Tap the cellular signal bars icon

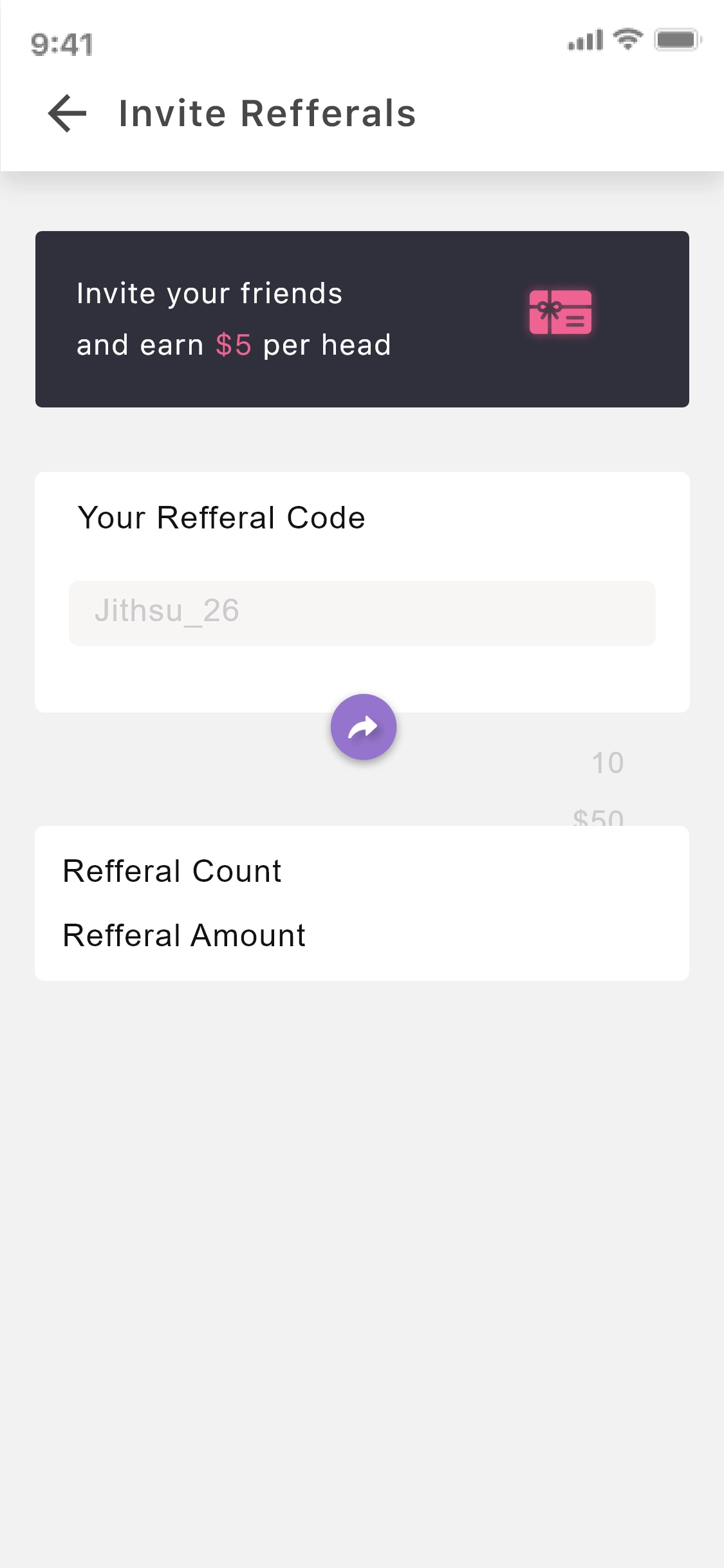click(x=585, y=41)
